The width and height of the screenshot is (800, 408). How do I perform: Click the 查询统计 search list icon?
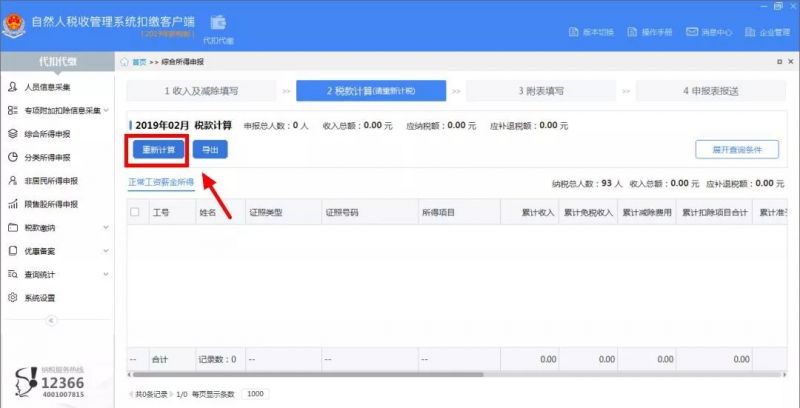[x=13, y=274]
